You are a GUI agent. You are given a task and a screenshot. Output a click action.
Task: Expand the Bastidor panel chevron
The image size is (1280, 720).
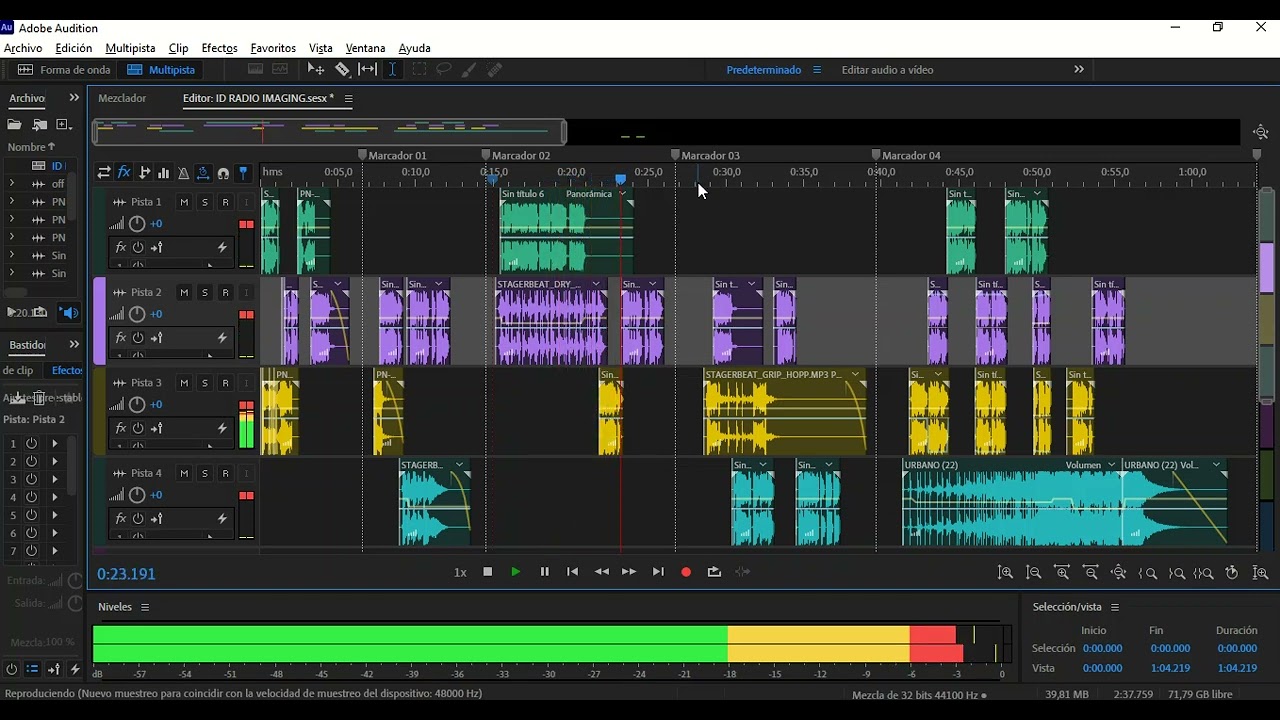coord(74,345)
